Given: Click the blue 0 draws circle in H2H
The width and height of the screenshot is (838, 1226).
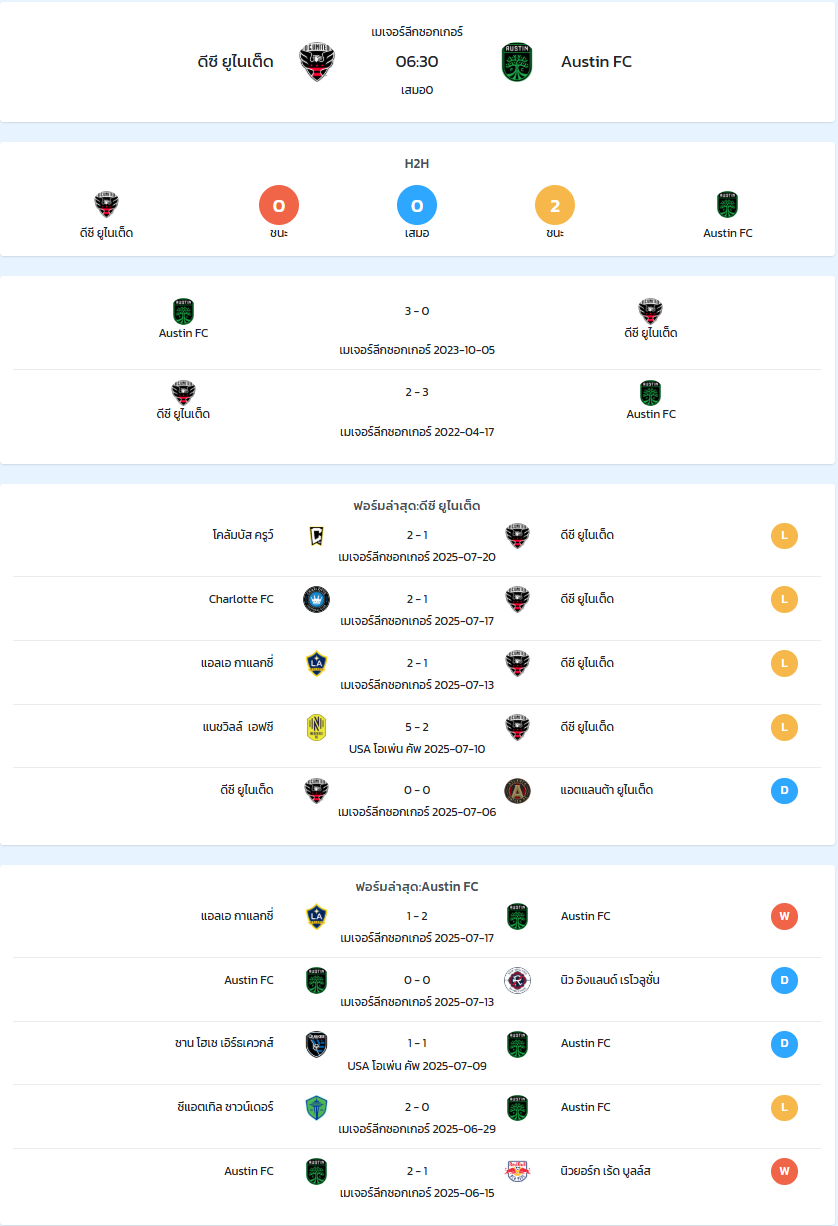Looking at the screenshot, I should click(x=417, y=206).
